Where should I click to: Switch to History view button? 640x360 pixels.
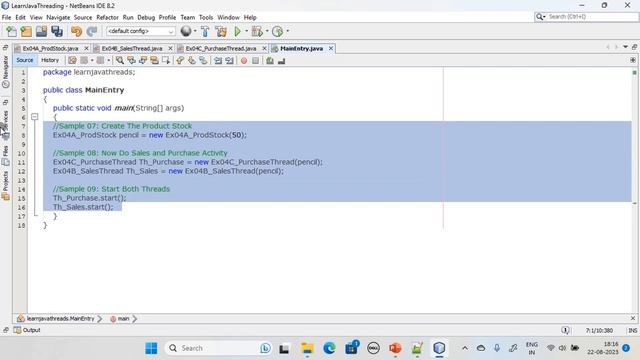[x=50, y=60]
